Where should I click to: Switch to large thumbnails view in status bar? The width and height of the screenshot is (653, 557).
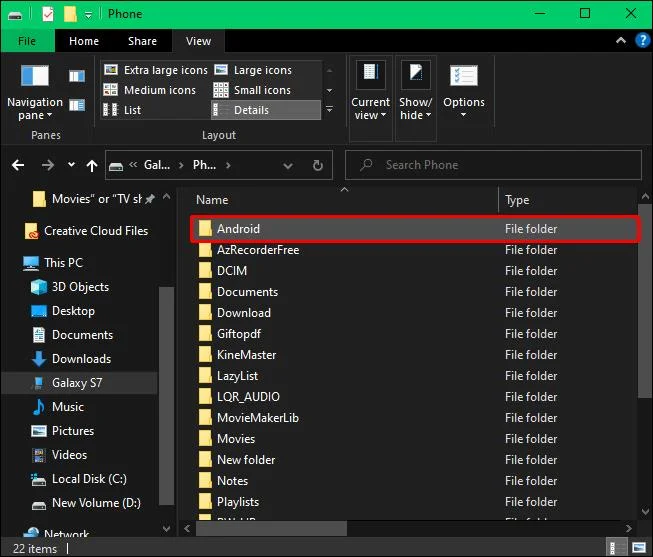[x=639, y=547]
